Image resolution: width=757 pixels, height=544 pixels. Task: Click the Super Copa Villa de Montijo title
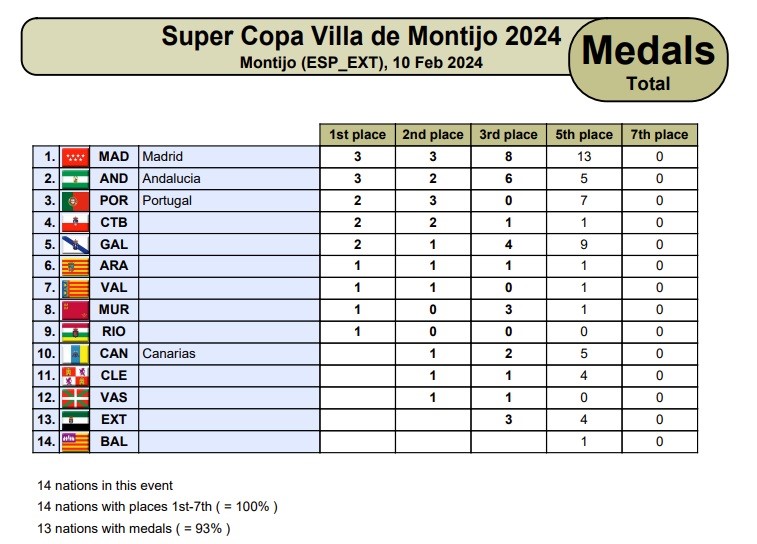pyautogui.click(x=361, y=38)
